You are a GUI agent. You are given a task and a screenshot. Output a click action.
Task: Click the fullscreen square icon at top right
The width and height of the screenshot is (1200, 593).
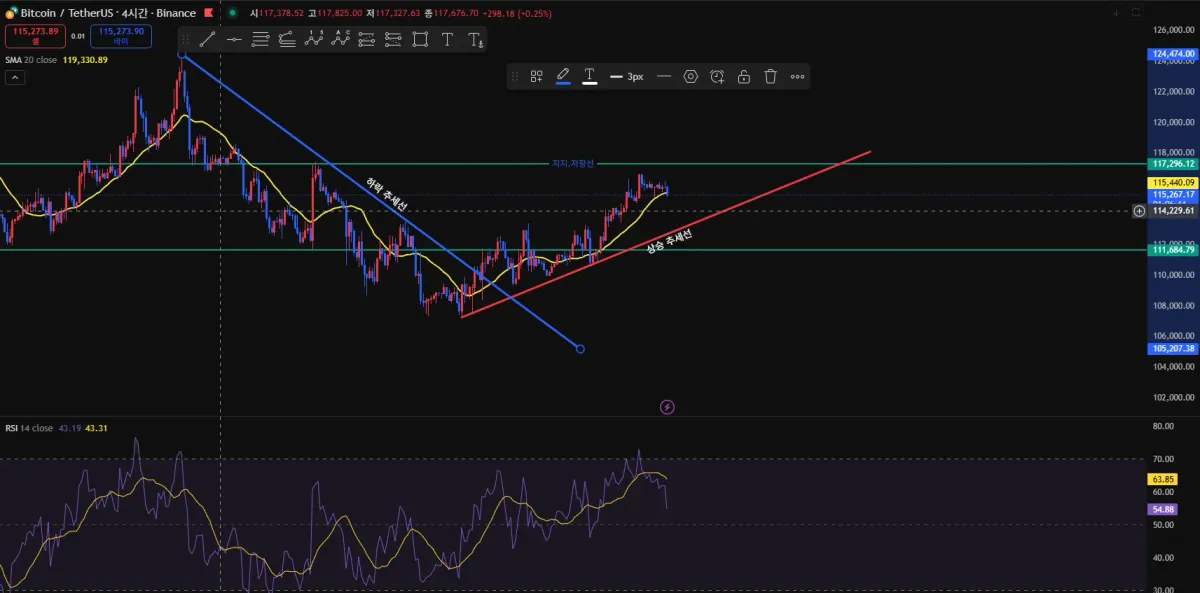tap(1136, 13)
